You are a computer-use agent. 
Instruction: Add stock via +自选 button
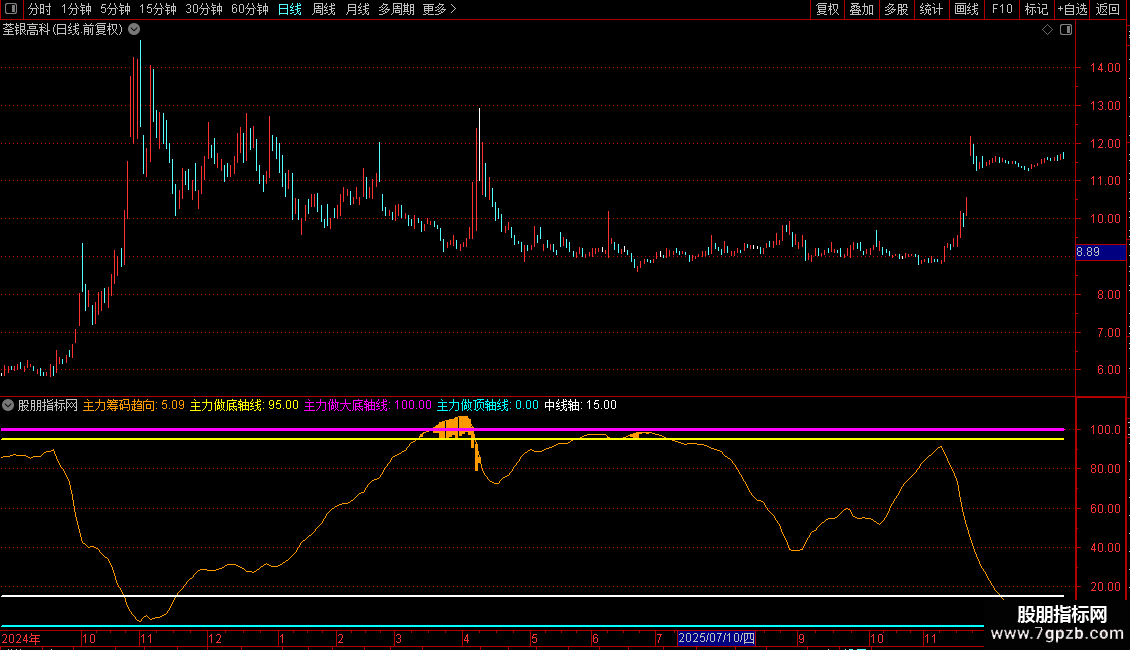pos(1071,9)
